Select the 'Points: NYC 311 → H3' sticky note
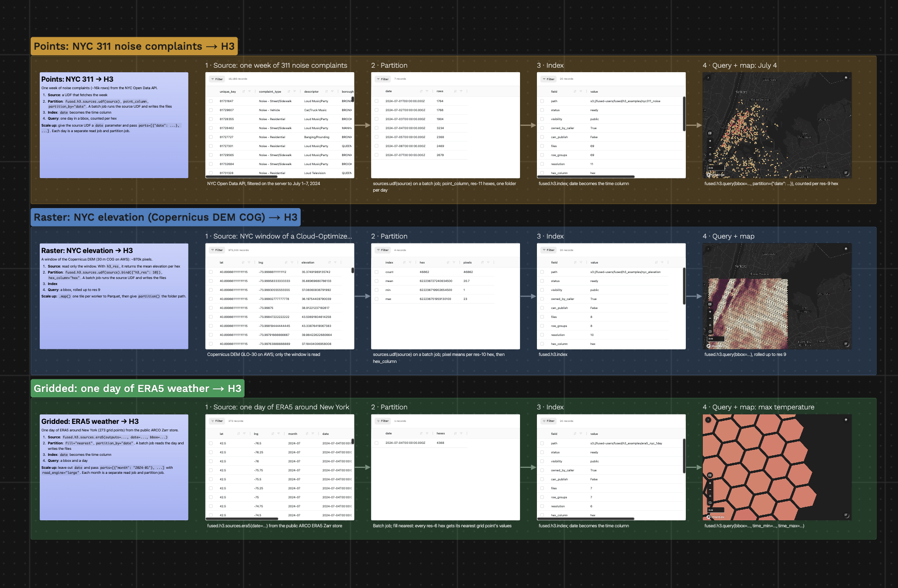The height and width of the screenshot is (588, 898). [114, 125]
